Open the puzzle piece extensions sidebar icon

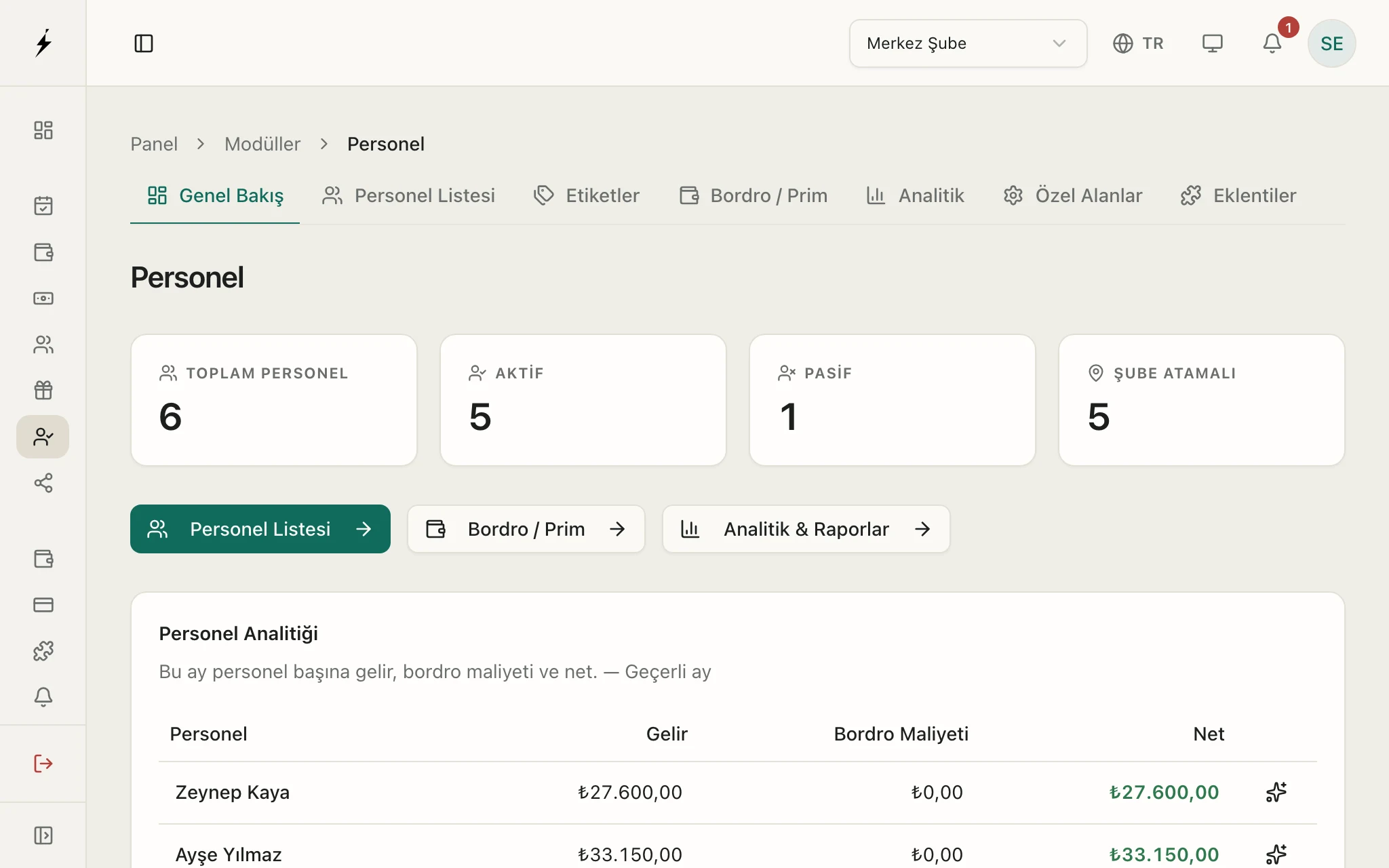point(43,651)
